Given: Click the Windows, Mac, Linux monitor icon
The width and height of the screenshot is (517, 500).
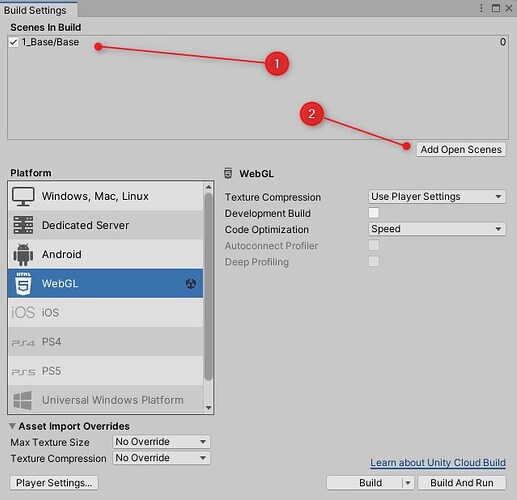Looking at the screenshot, I should coord(23,196).
